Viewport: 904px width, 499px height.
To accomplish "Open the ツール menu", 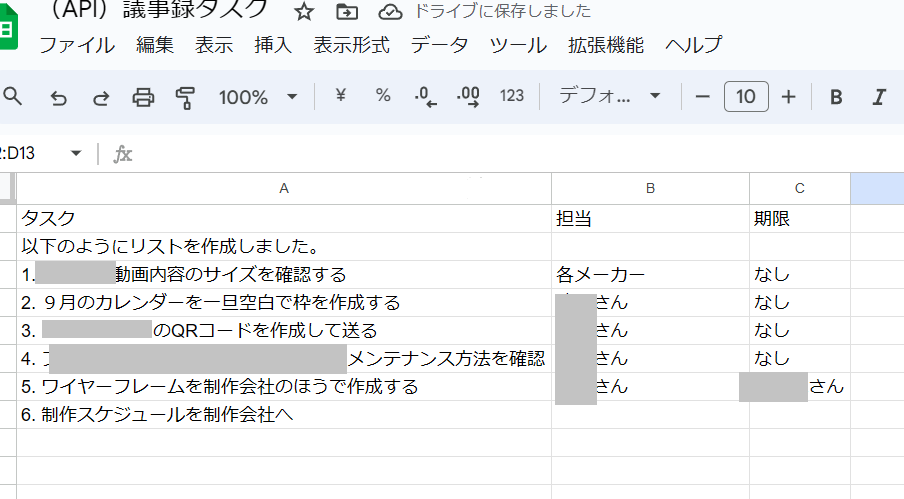I will coord(518,45).
